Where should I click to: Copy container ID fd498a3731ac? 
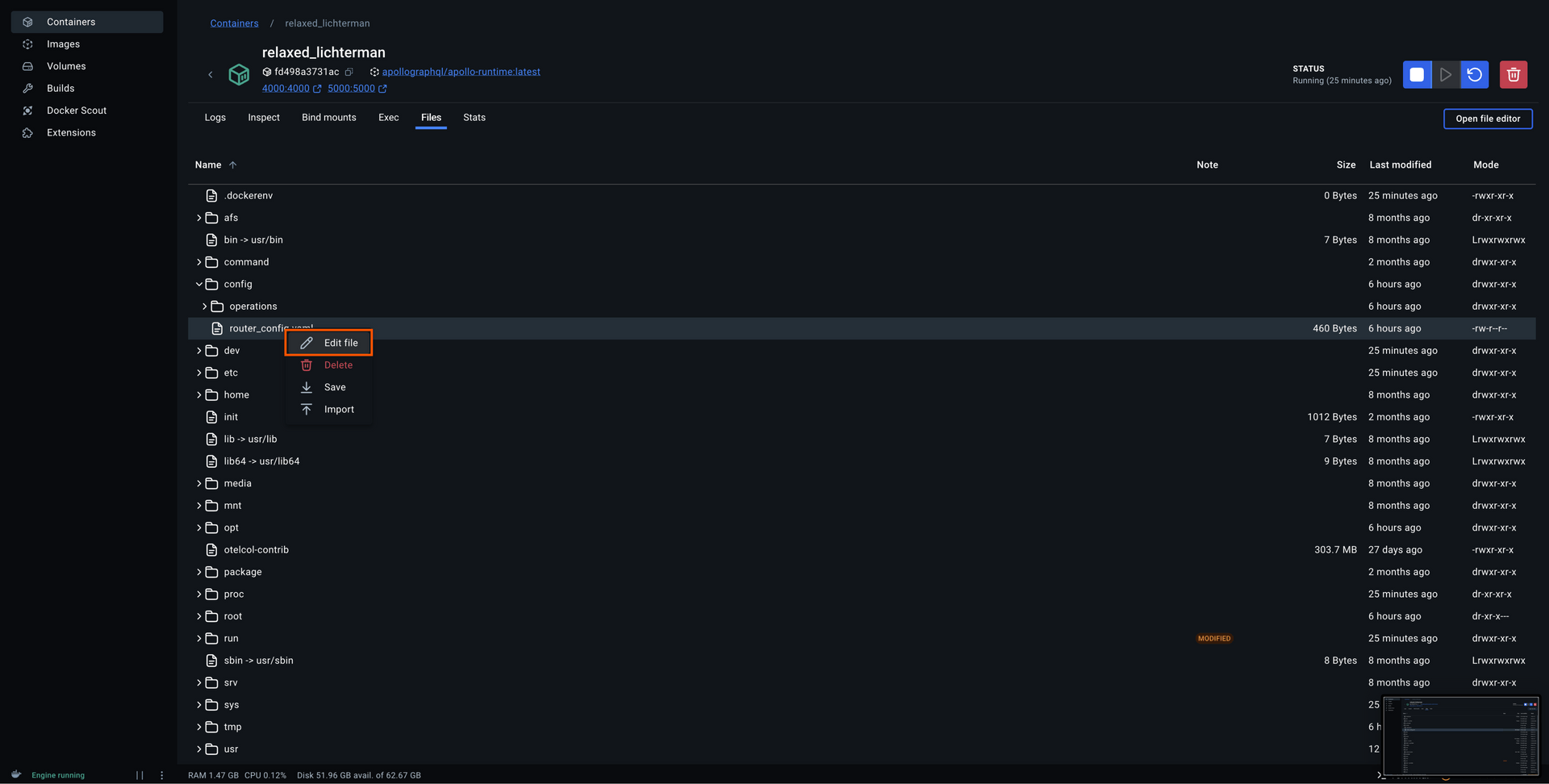pos(349,72)
